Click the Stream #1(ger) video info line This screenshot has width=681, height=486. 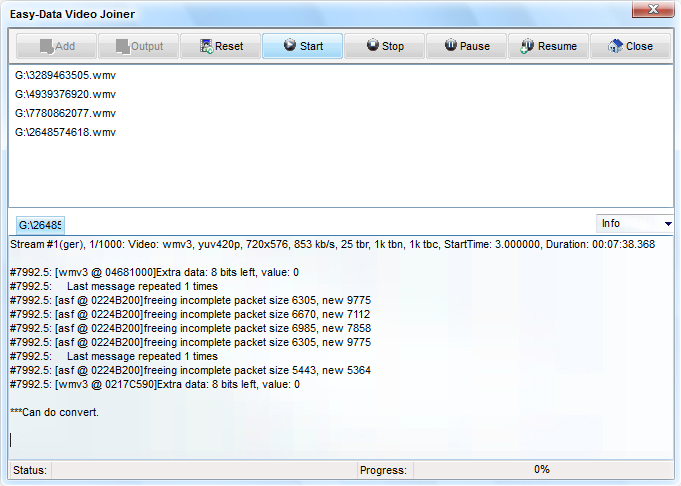(x=333, y=245)
